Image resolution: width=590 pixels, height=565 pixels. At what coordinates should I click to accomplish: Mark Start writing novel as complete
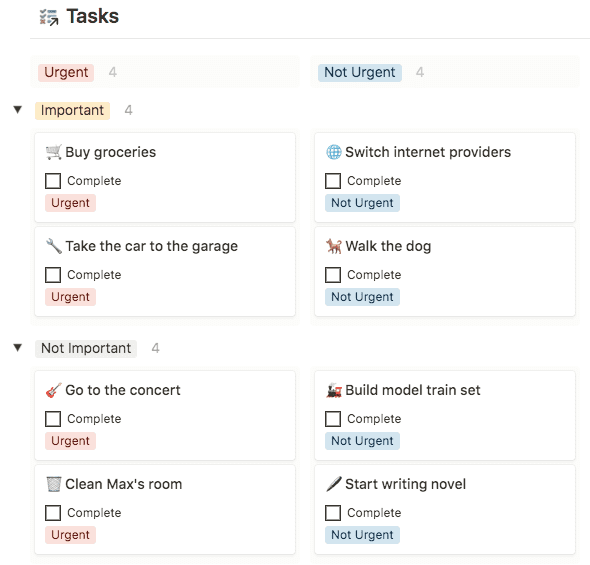pos(333,513)
